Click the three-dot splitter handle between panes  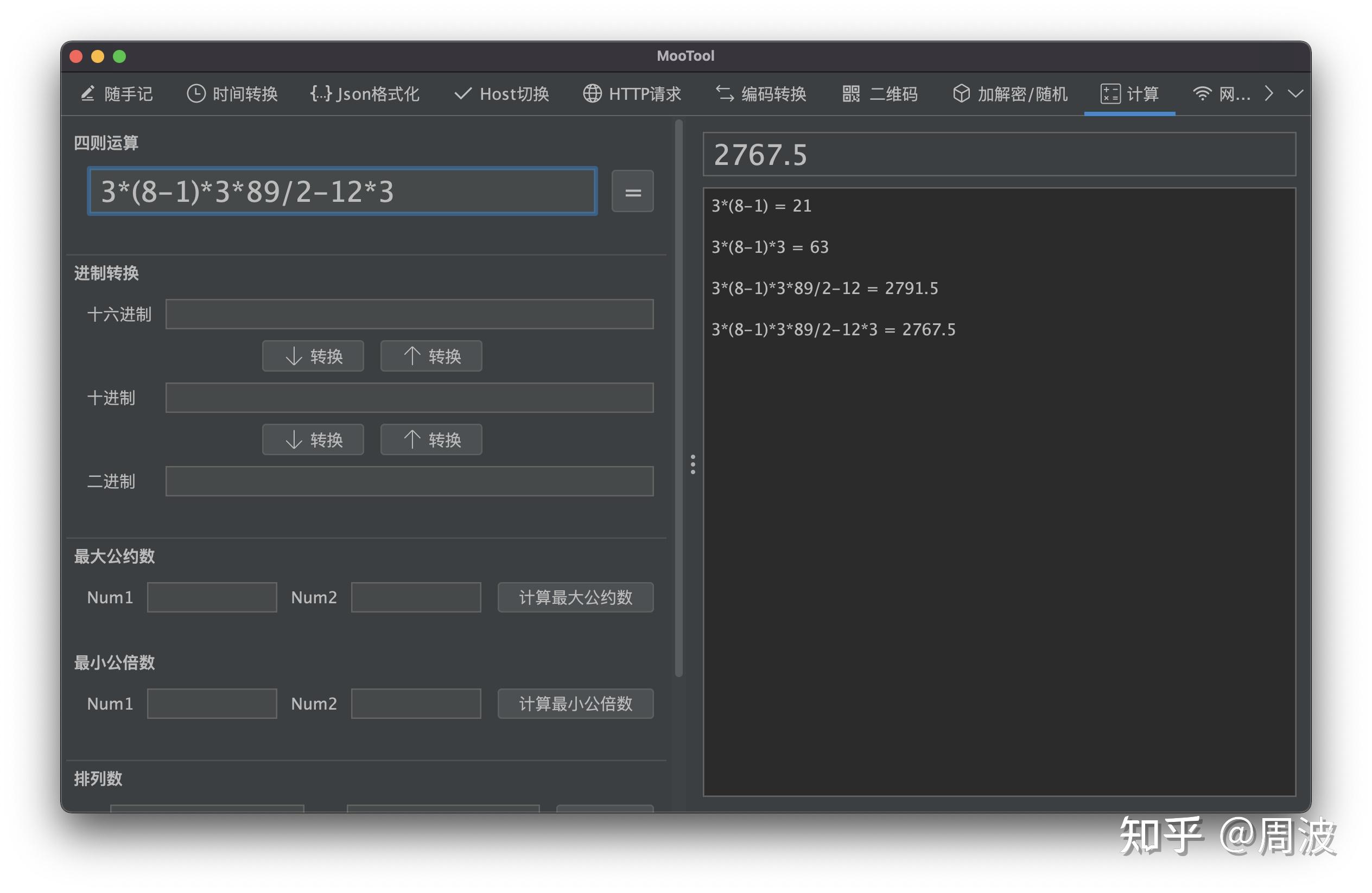693,464
